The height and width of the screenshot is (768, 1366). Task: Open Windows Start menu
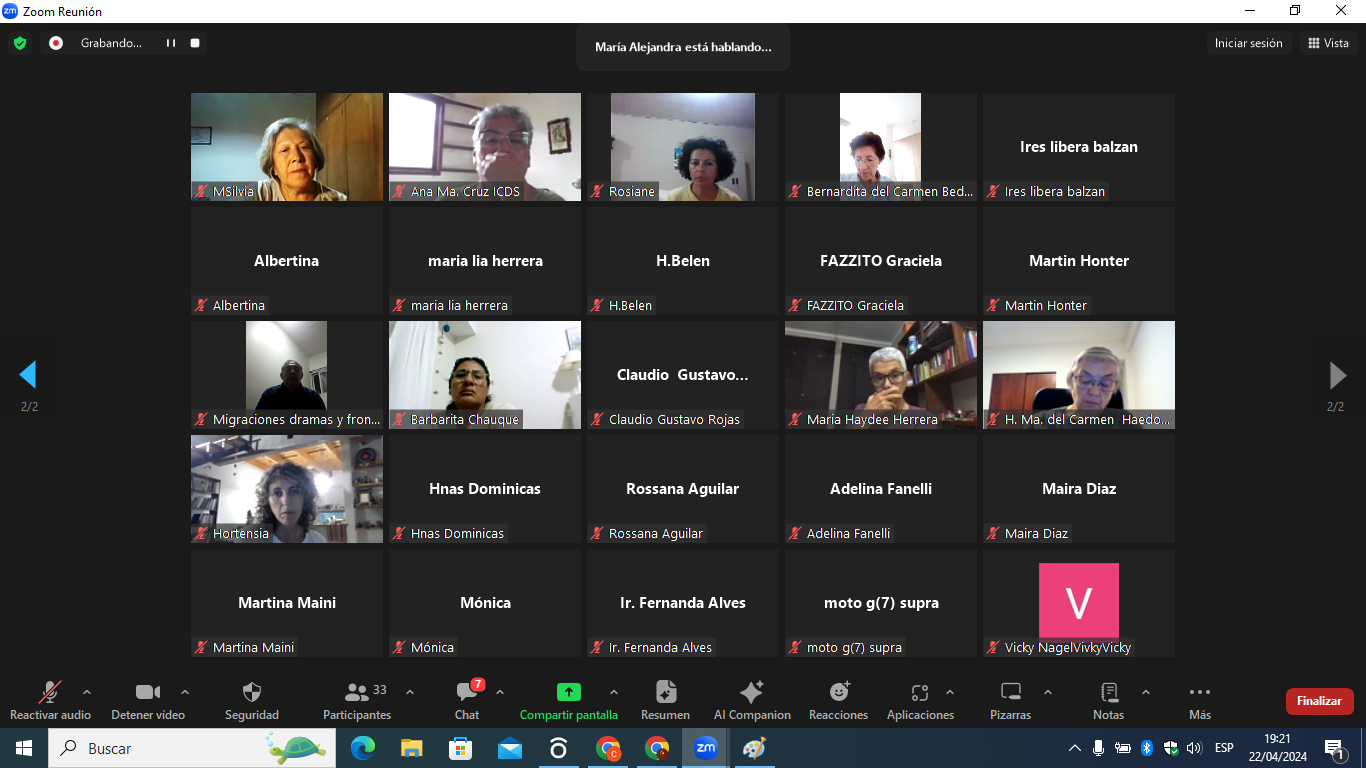tap(23, 748)
